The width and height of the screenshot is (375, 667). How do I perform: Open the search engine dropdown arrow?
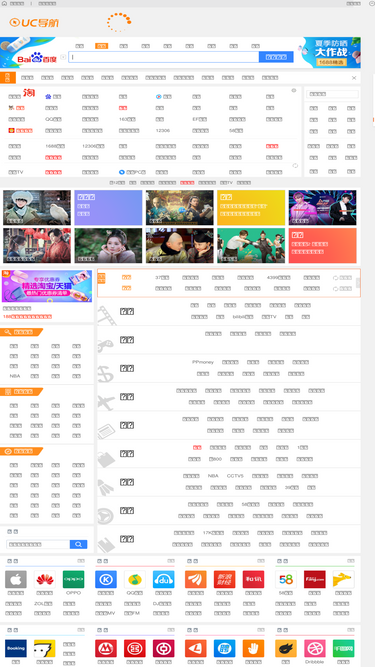coord(63,57)
